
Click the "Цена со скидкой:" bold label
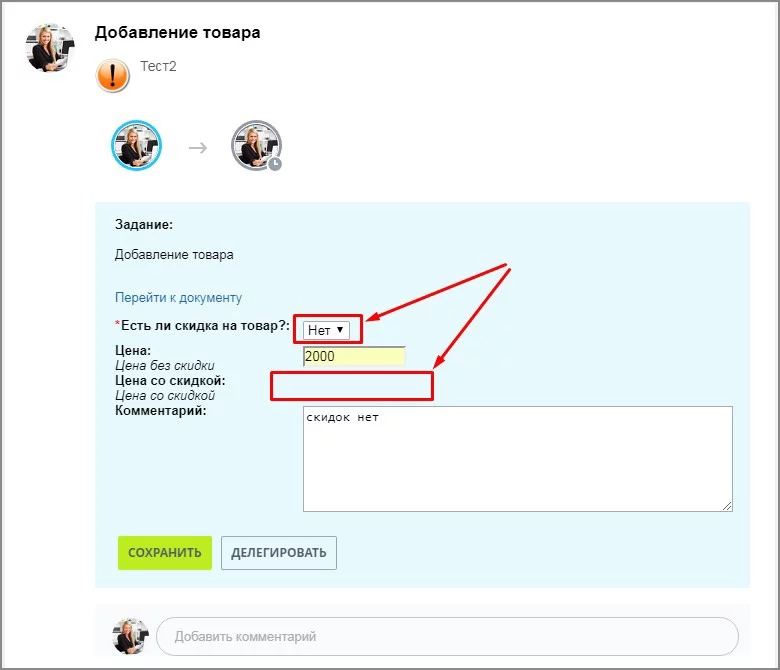[x=171, y=381]
